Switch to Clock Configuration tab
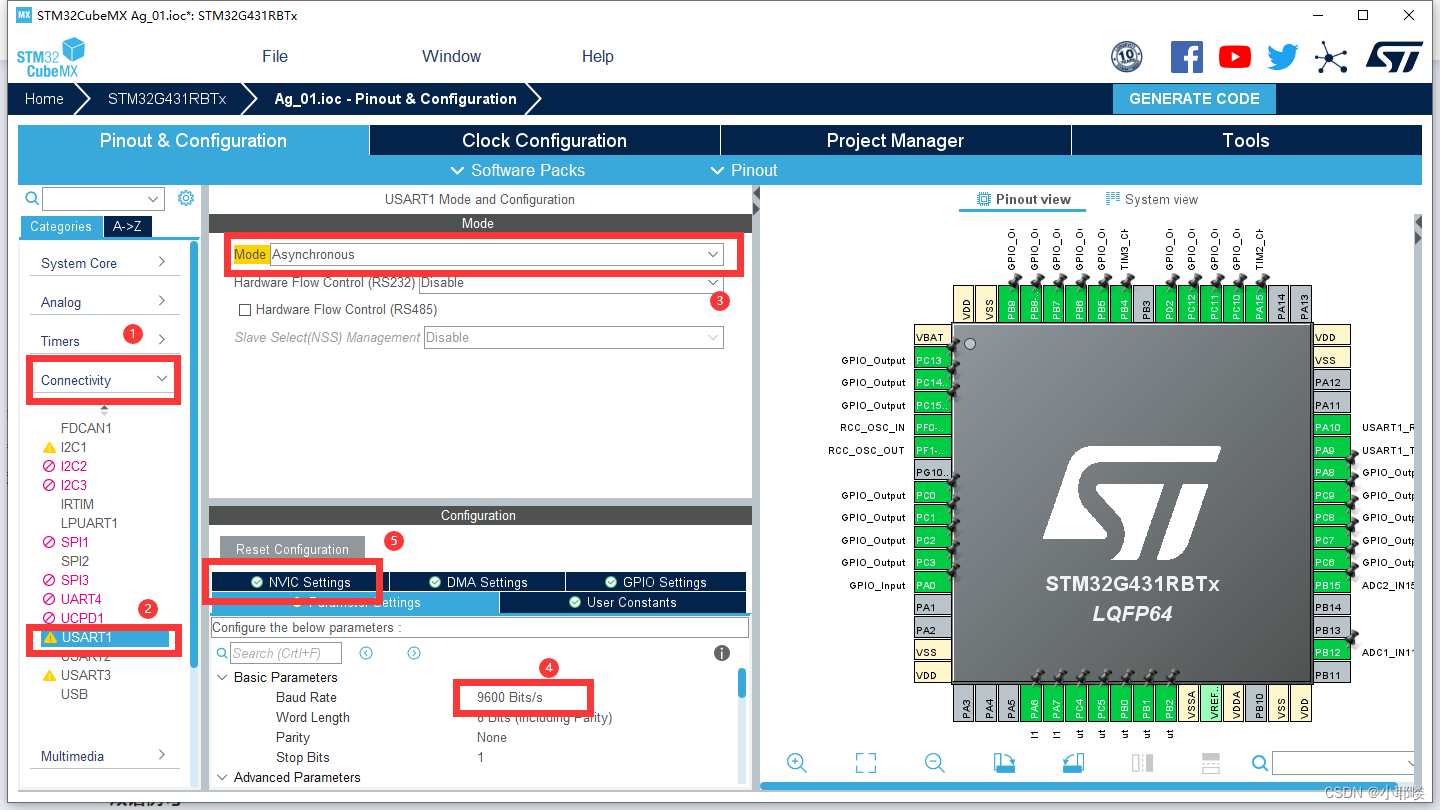 (x=544, y=140)
